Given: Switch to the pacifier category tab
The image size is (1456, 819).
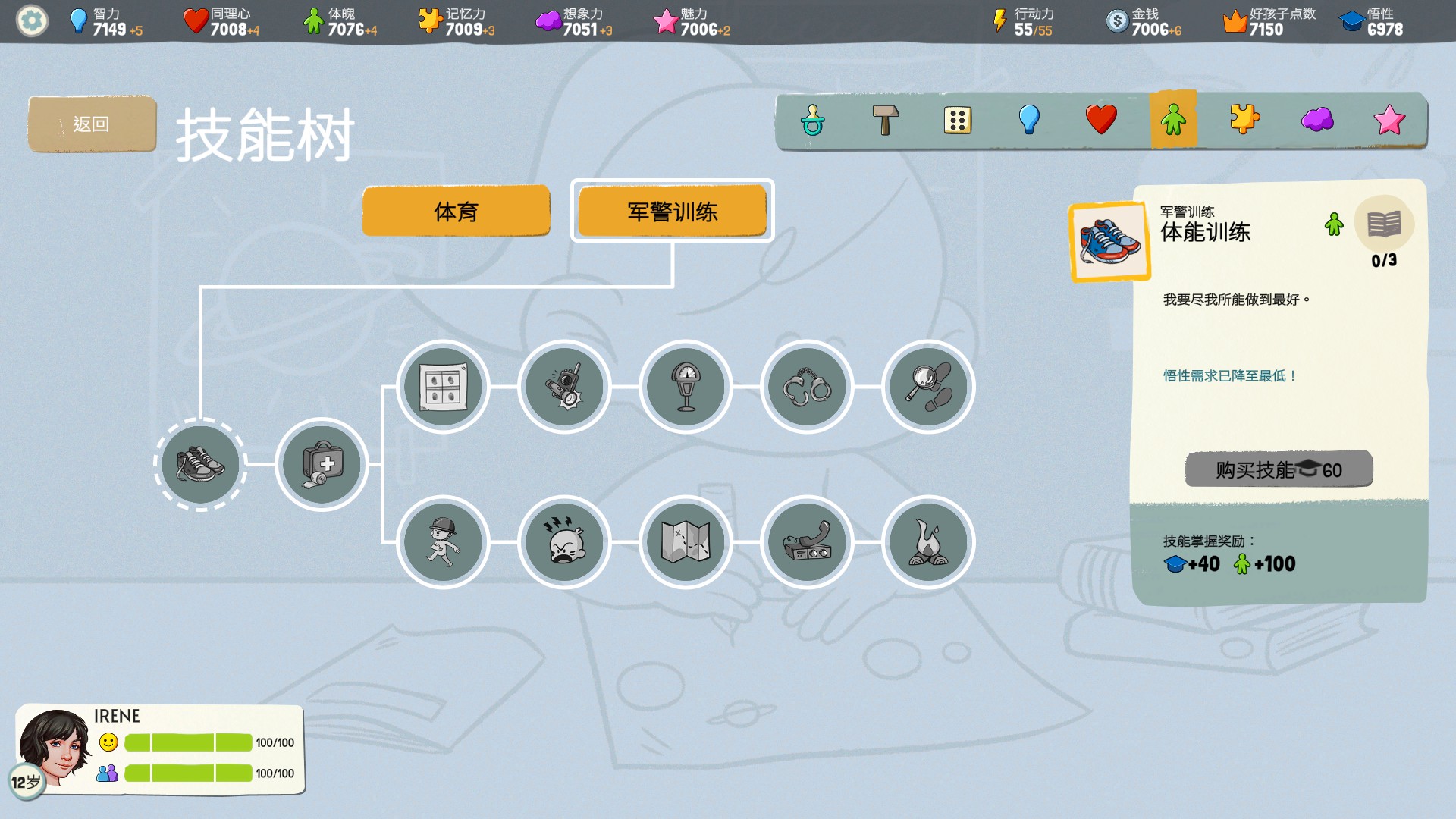Looking at the screenshot, I should (x=812, y=120).
